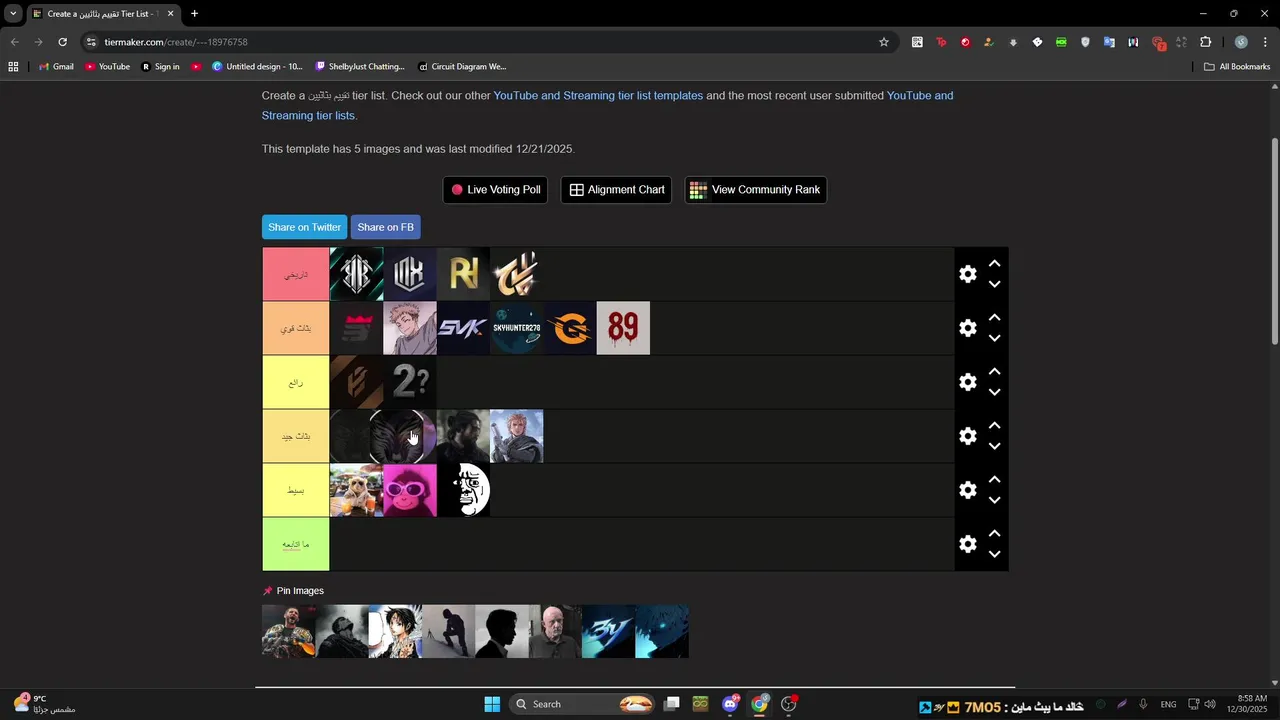Open the YouTube bookmark
The width and height of the screenshot is (1280, 720).
tap(107, 67)
